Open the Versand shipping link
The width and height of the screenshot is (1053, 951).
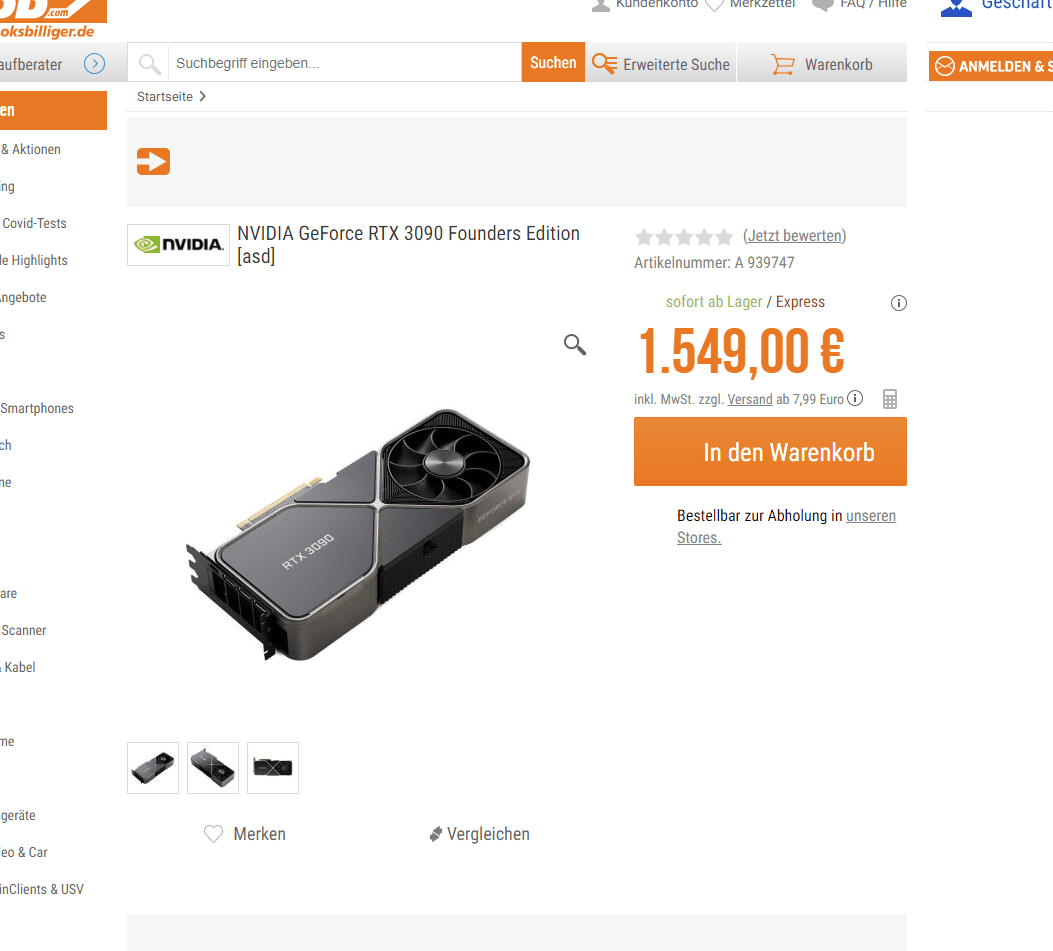[x=750, y=400]
